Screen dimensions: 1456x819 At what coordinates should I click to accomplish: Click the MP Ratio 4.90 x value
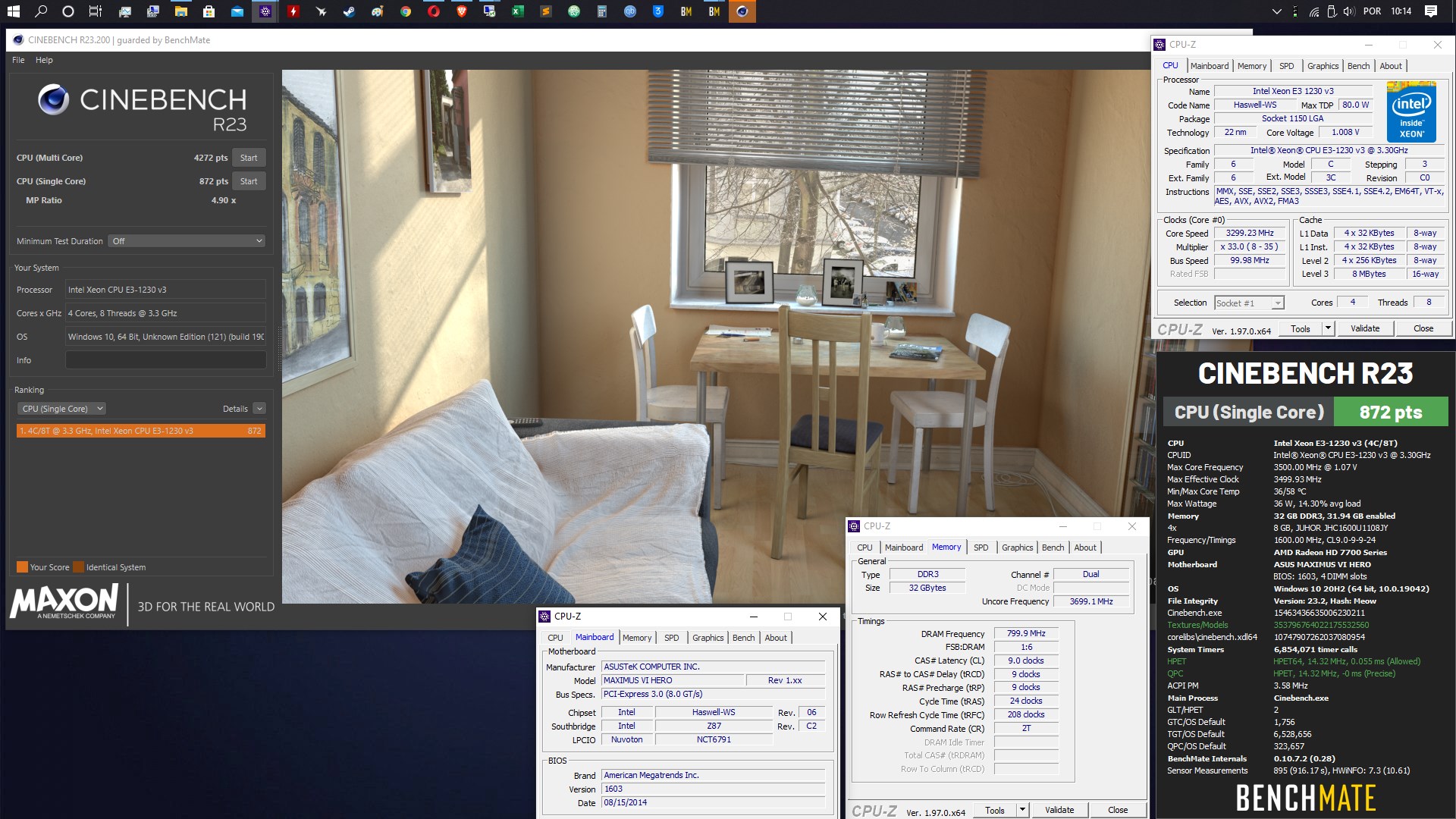click(x=224, y=200)
